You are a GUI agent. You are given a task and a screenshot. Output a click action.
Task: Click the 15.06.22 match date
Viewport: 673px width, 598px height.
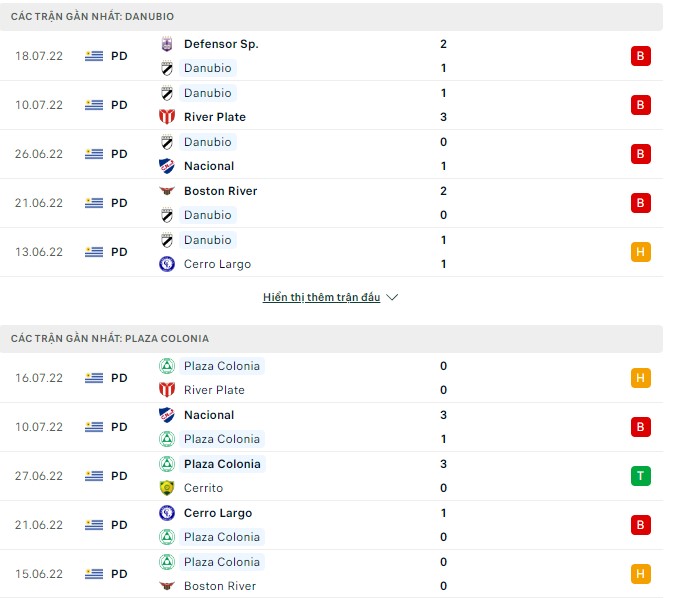(x=39, y=574)
